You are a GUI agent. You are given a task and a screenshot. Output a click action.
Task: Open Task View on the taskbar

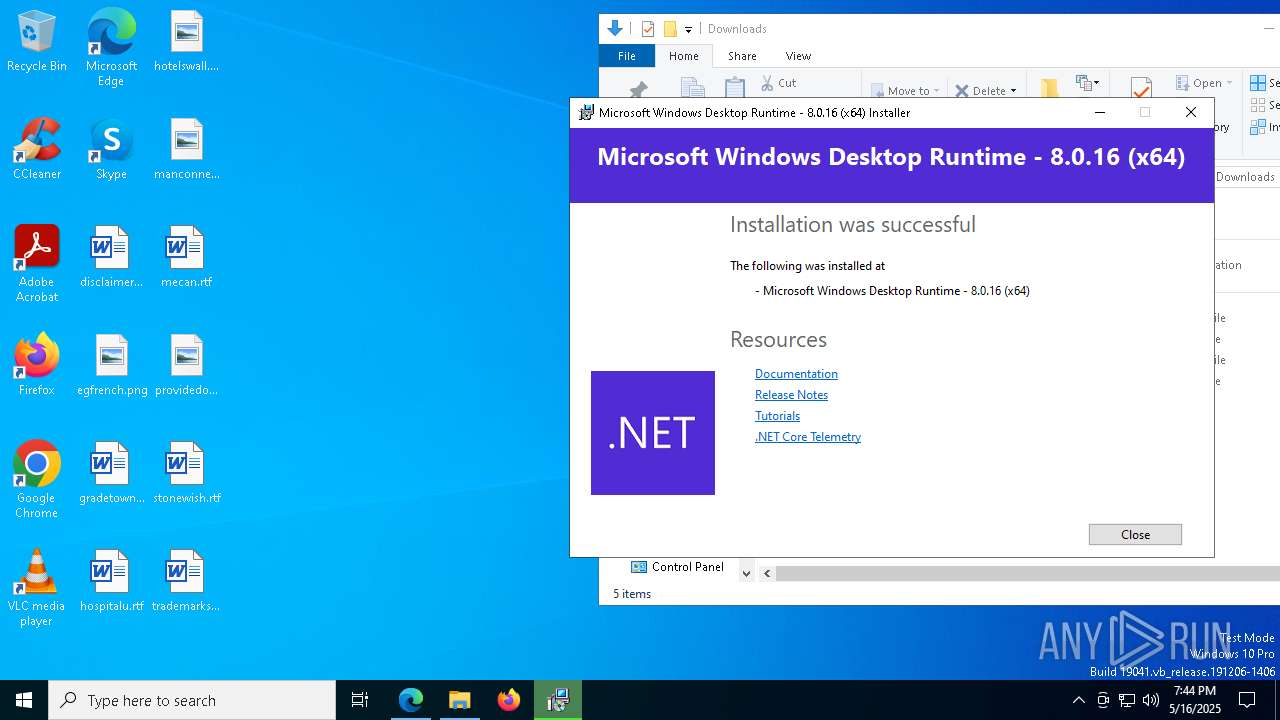[360, 700]
